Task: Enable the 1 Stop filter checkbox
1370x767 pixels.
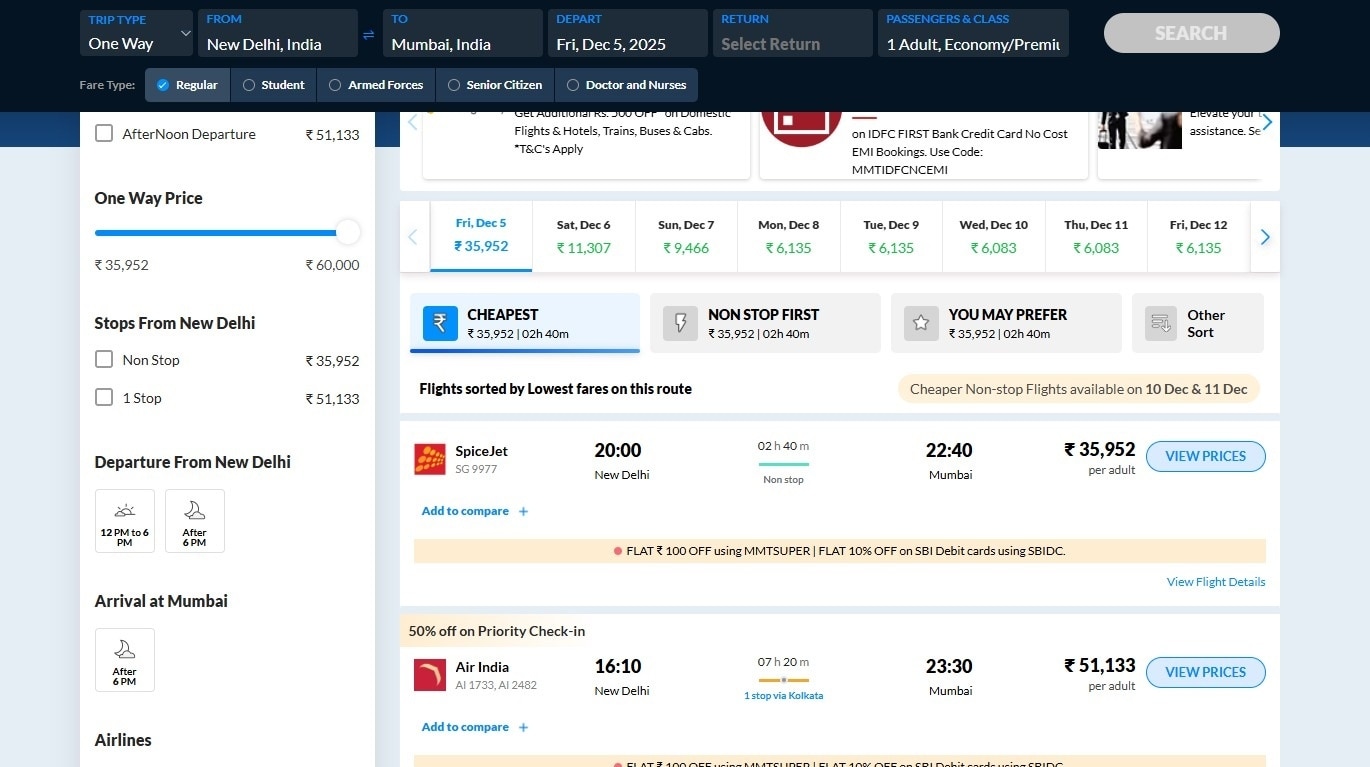Action: 104,397
